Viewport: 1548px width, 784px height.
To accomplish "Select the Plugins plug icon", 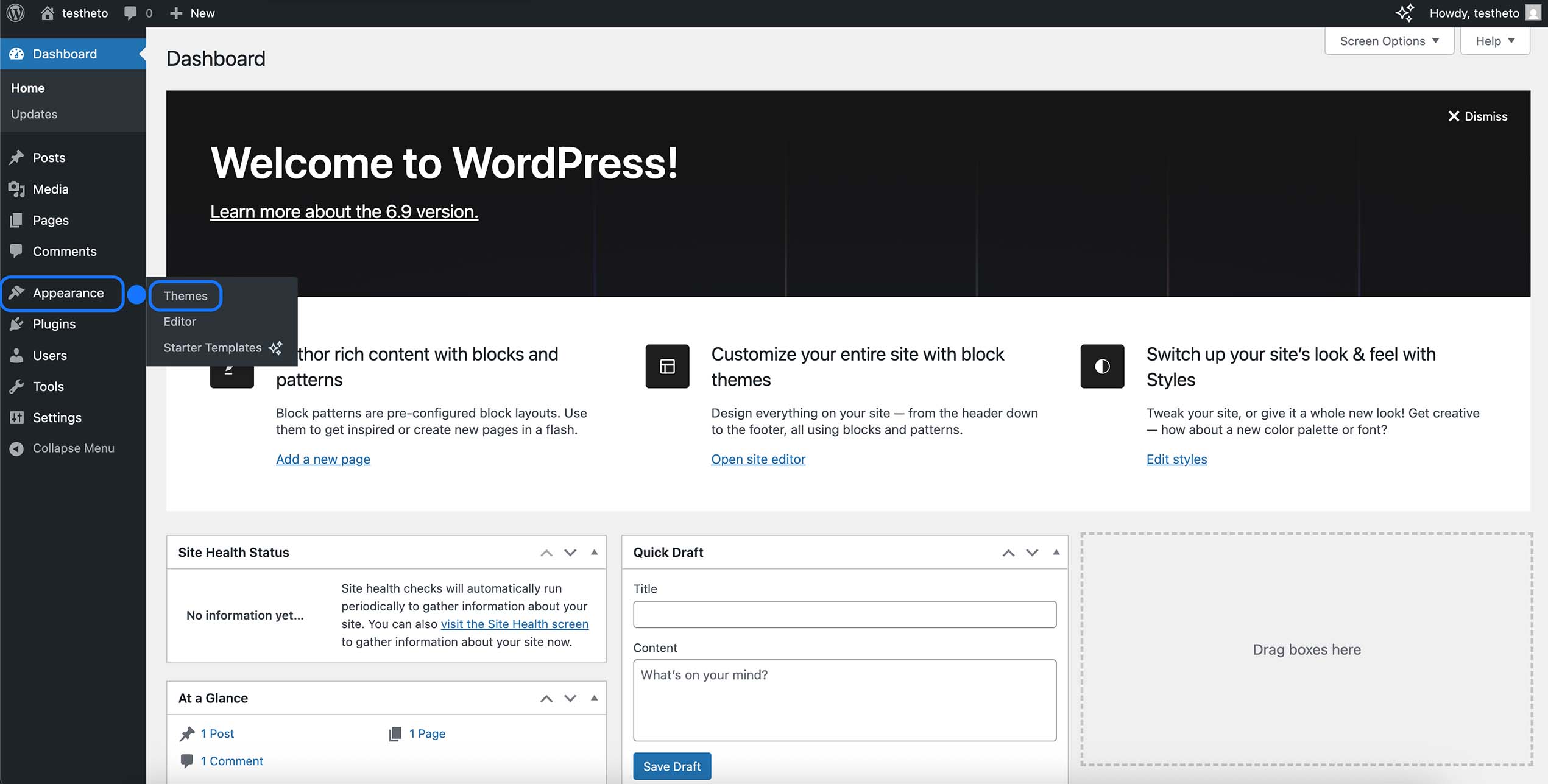I will pos(17,323).
